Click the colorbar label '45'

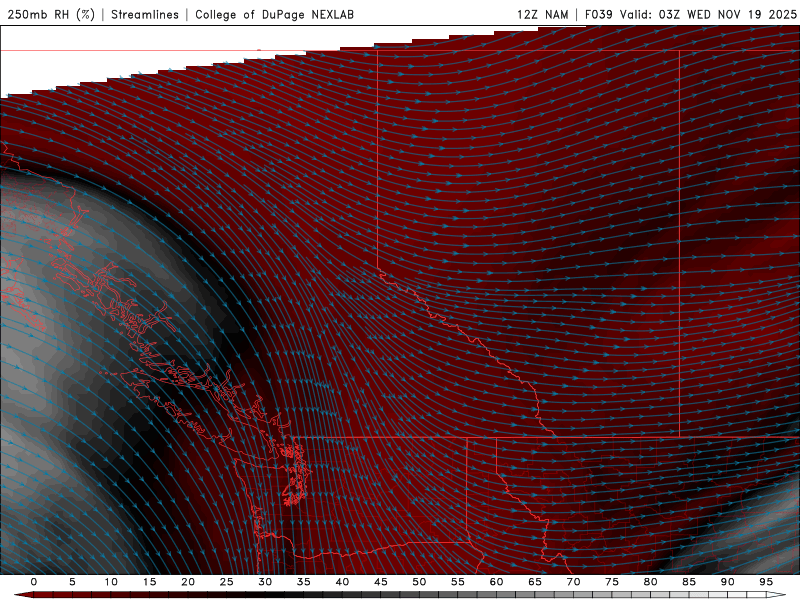point(381,582)
